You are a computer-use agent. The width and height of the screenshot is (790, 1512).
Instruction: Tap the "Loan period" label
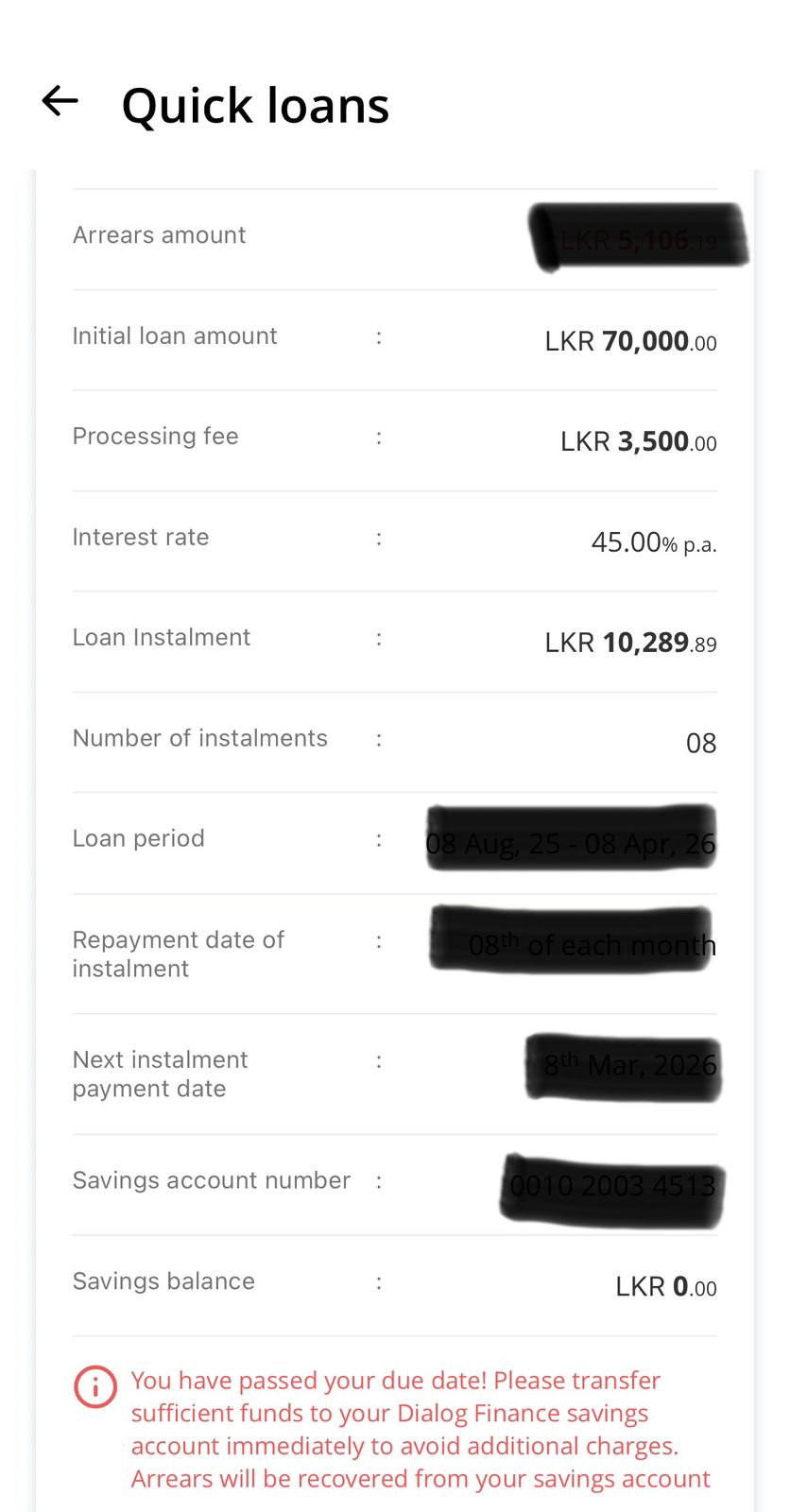point(139,839)
